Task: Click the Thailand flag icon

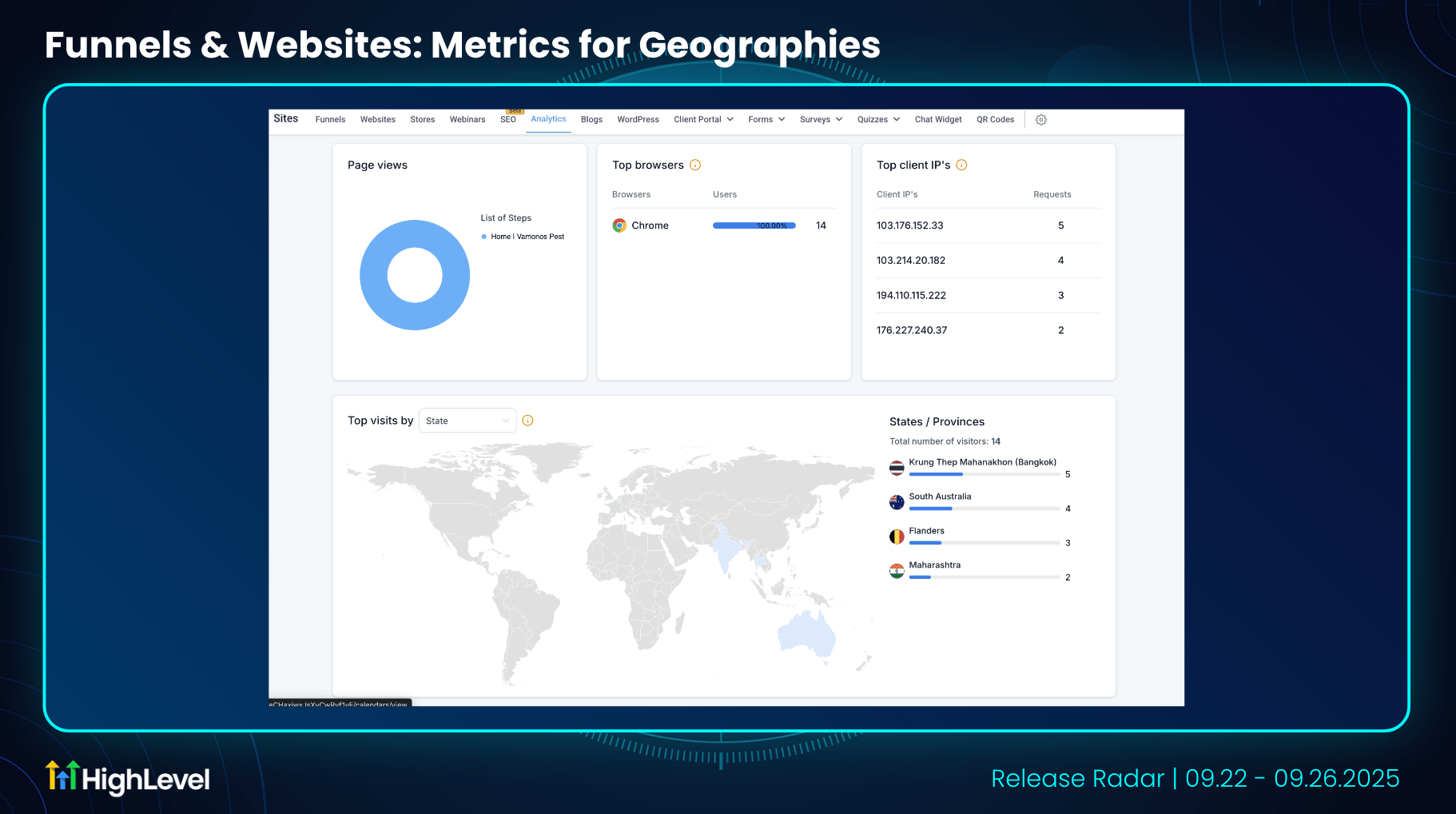Action: click(897, 468)
